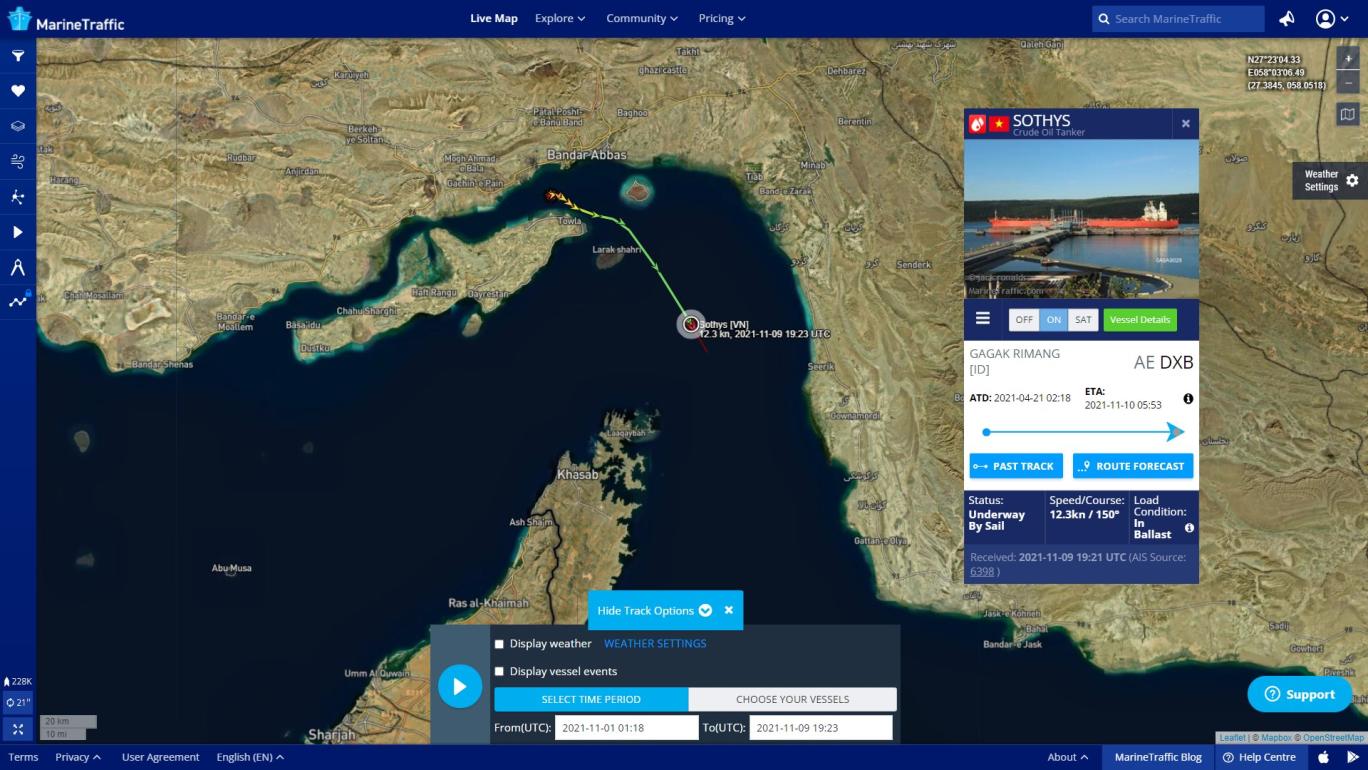Image resolution: width=1368 pixels, height=770 pixels.
Task: Click the fullscreen expand icon bottom-left
Action: [x=18, y=729]
